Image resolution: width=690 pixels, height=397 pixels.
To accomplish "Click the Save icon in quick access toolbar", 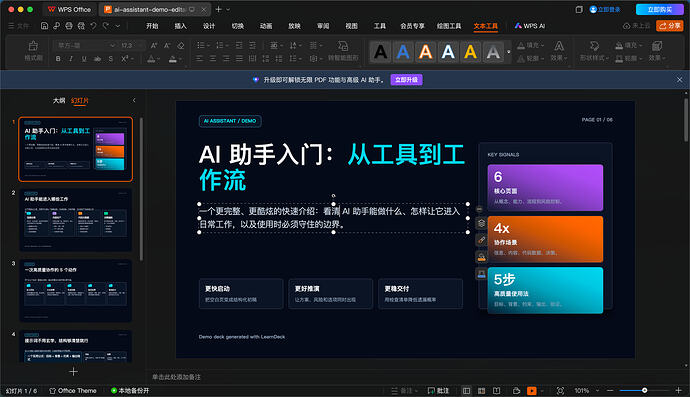I will [44, 26].
